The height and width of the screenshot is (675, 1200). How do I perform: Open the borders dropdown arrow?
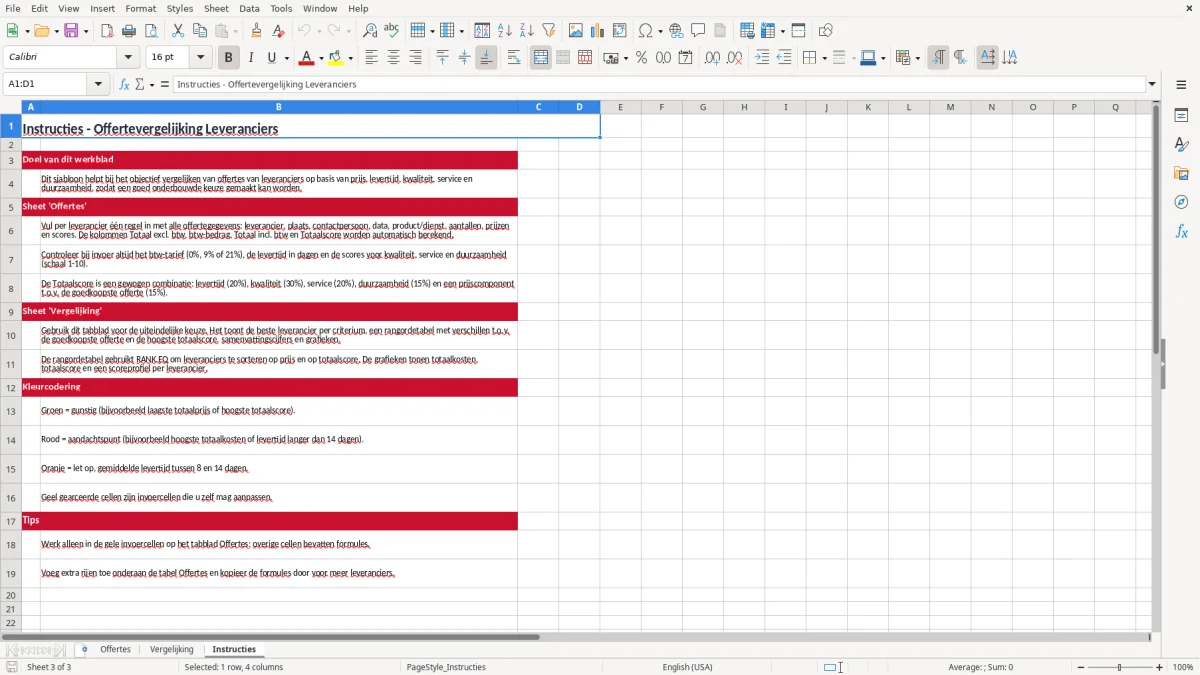click(825, 58)
